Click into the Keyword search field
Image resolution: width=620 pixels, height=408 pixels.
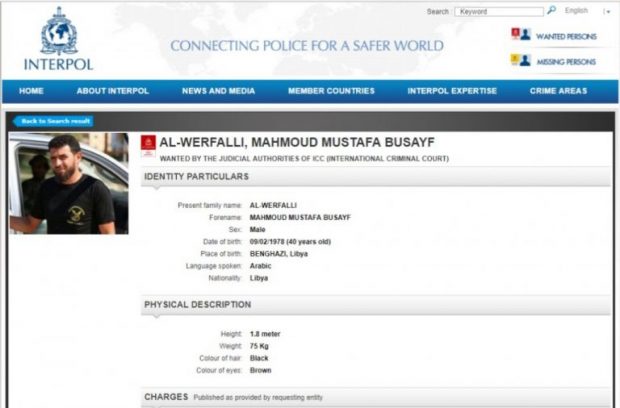(x=499, y=11)
